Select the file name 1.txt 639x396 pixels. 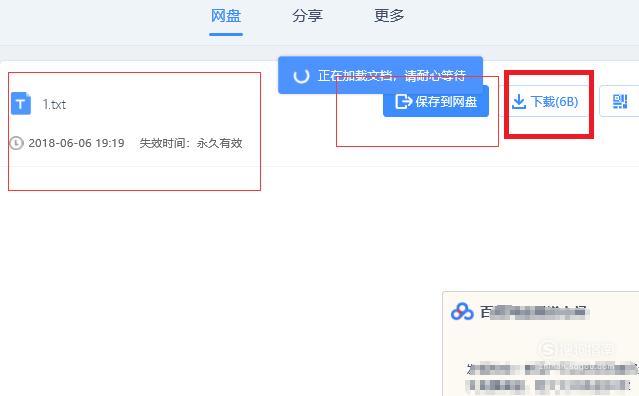click(x=54, y=105)
